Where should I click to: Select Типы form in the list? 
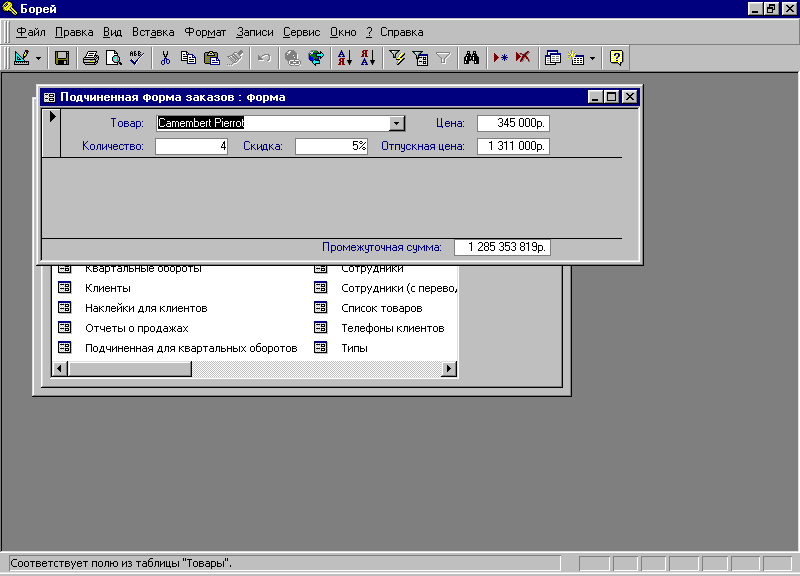coord(354,348)
